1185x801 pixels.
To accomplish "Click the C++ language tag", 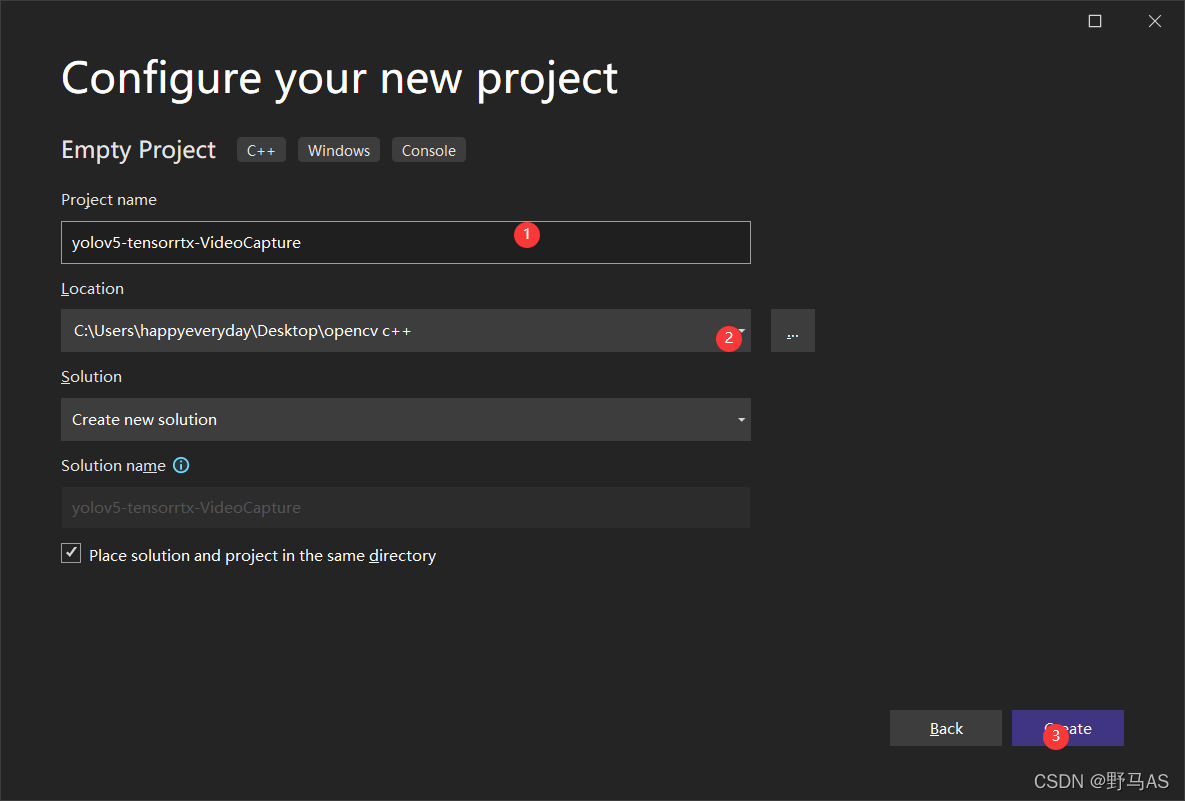I will pos(261,151).
